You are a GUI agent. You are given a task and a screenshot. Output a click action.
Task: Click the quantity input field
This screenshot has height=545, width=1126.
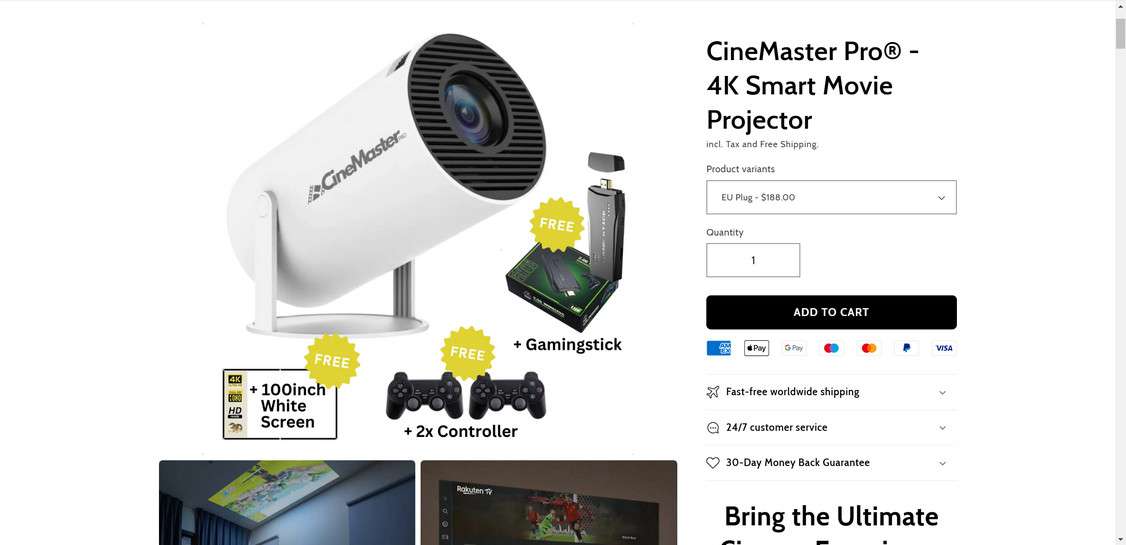753,260
